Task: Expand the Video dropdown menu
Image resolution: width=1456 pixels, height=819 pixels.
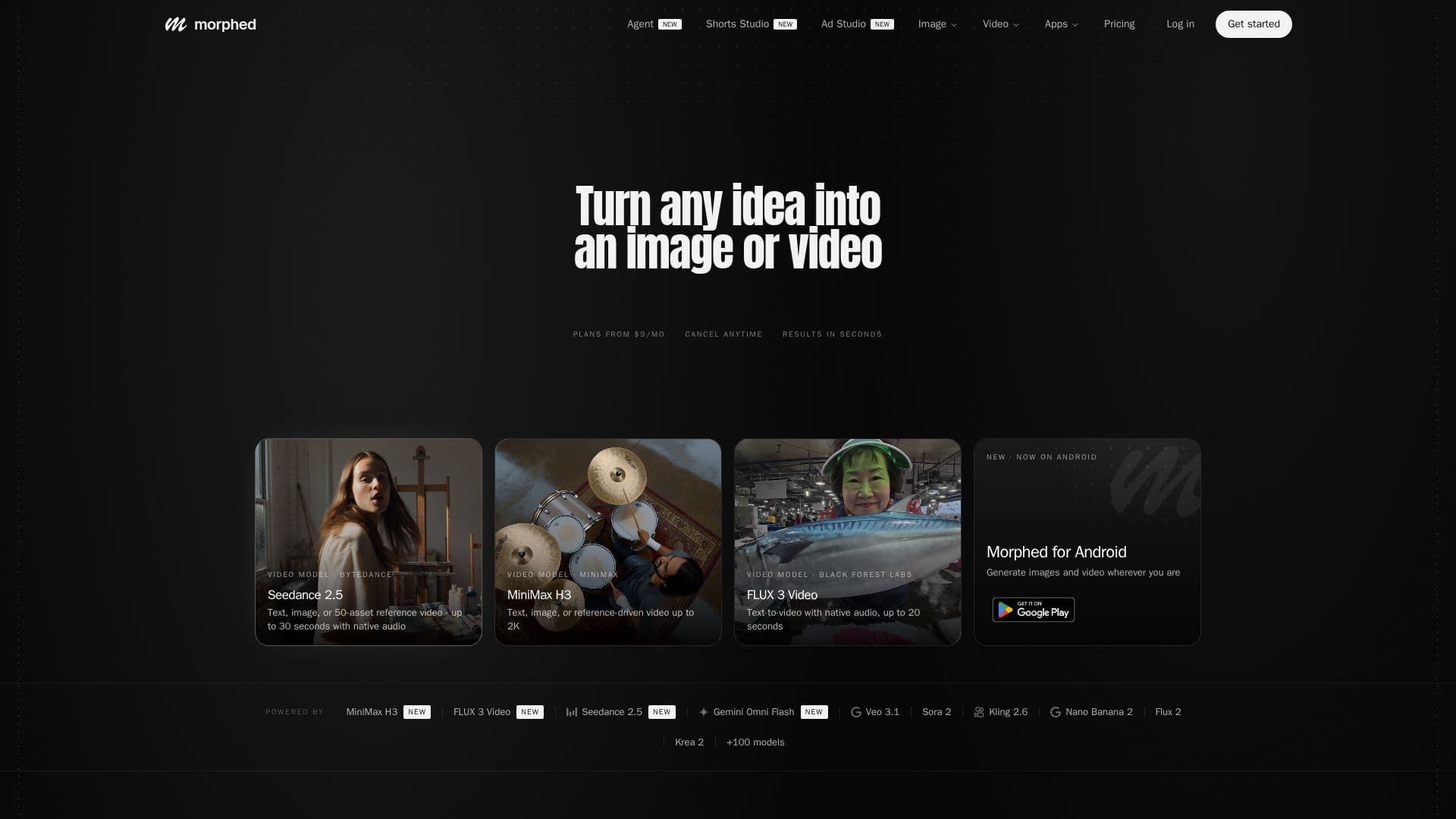Action: coord(1000,24)
